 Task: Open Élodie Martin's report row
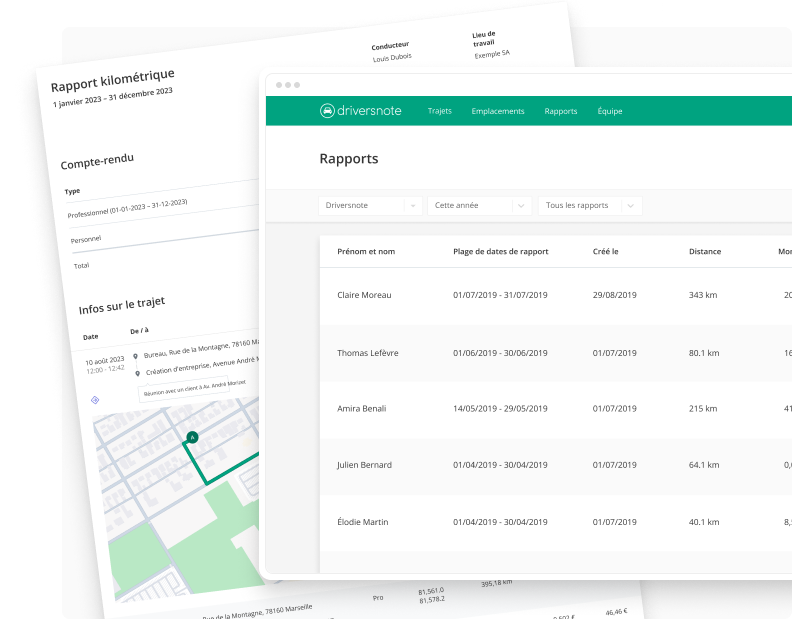pyautogui.click(x=363, y=522)
